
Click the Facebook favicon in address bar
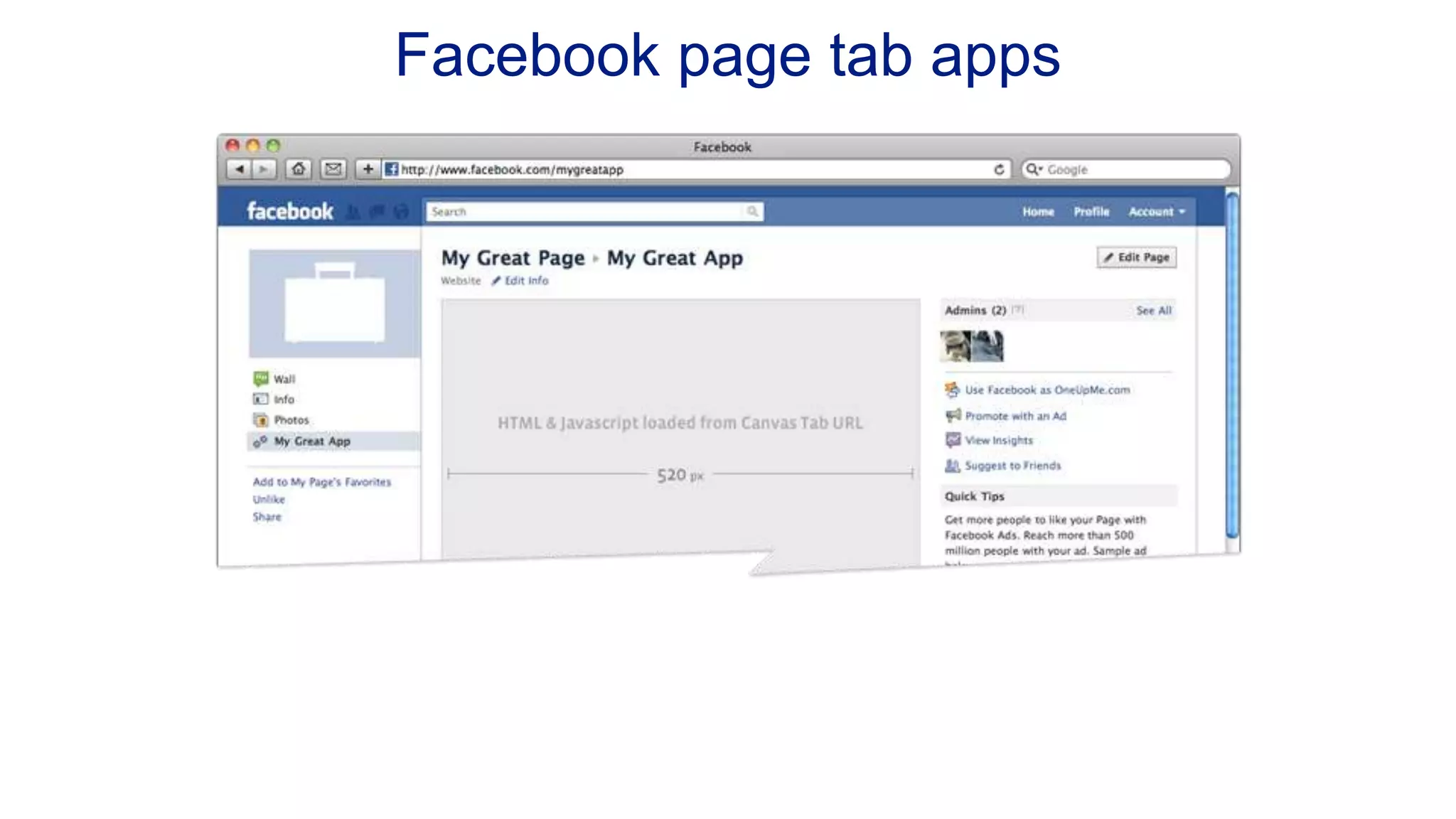[x=391, y=169]
